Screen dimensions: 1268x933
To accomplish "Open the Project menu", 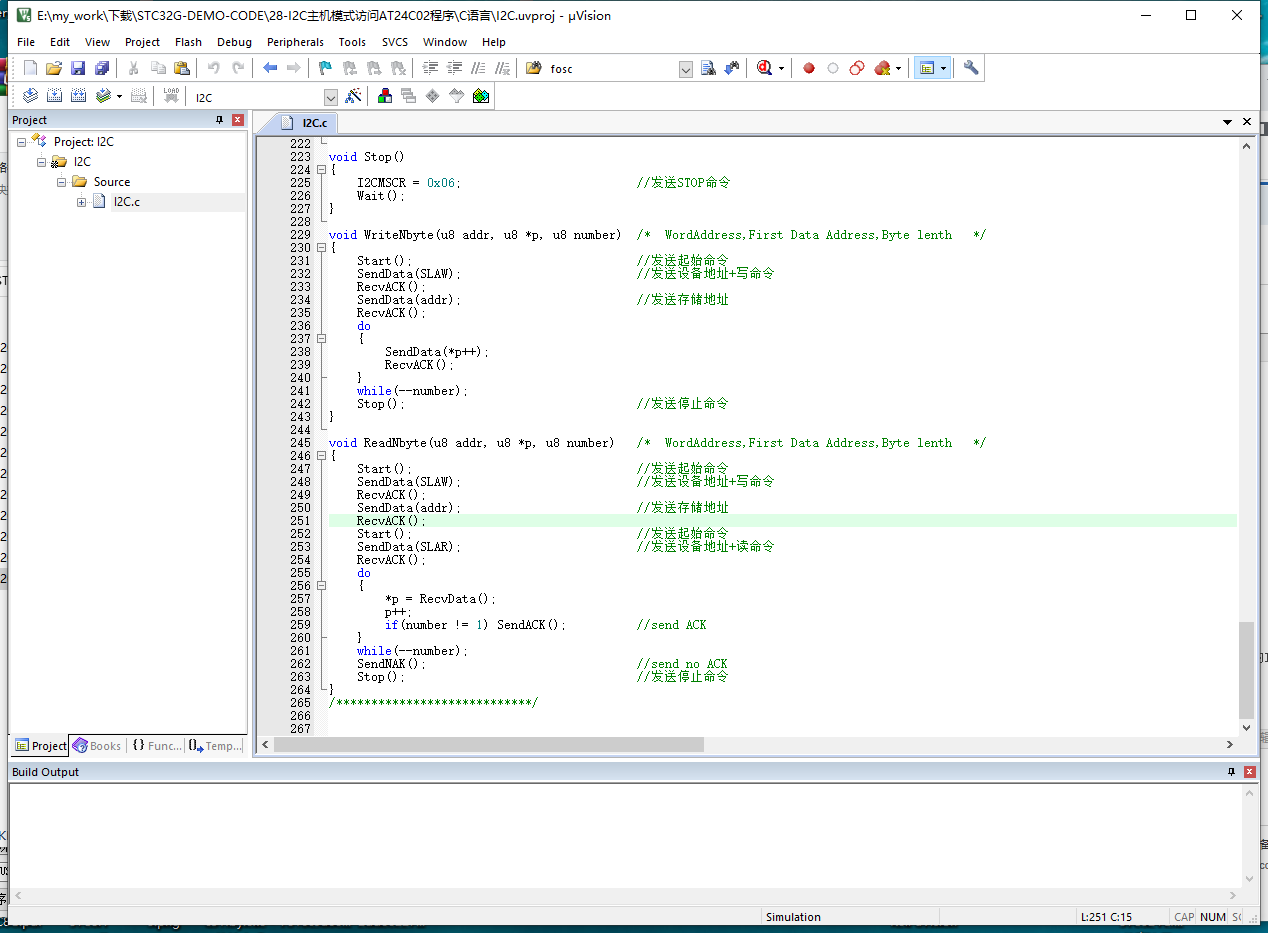I will pos(142,42).
